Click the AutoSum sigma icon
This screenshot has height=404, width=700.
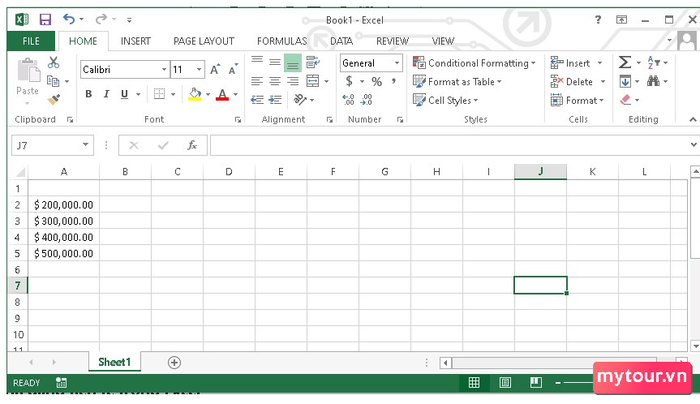coord(625,62)
